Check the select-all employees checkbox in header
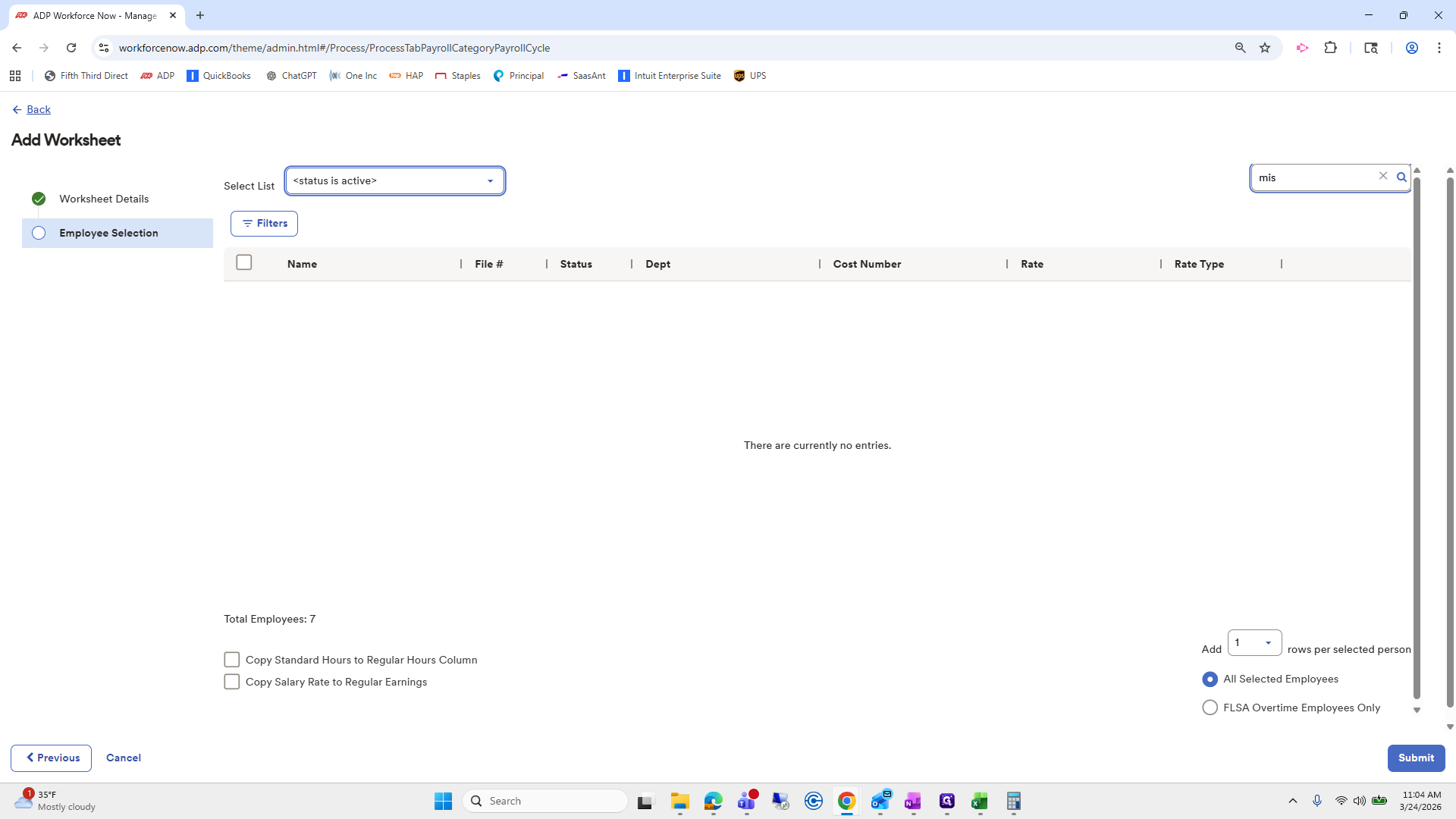 point(244,262)
